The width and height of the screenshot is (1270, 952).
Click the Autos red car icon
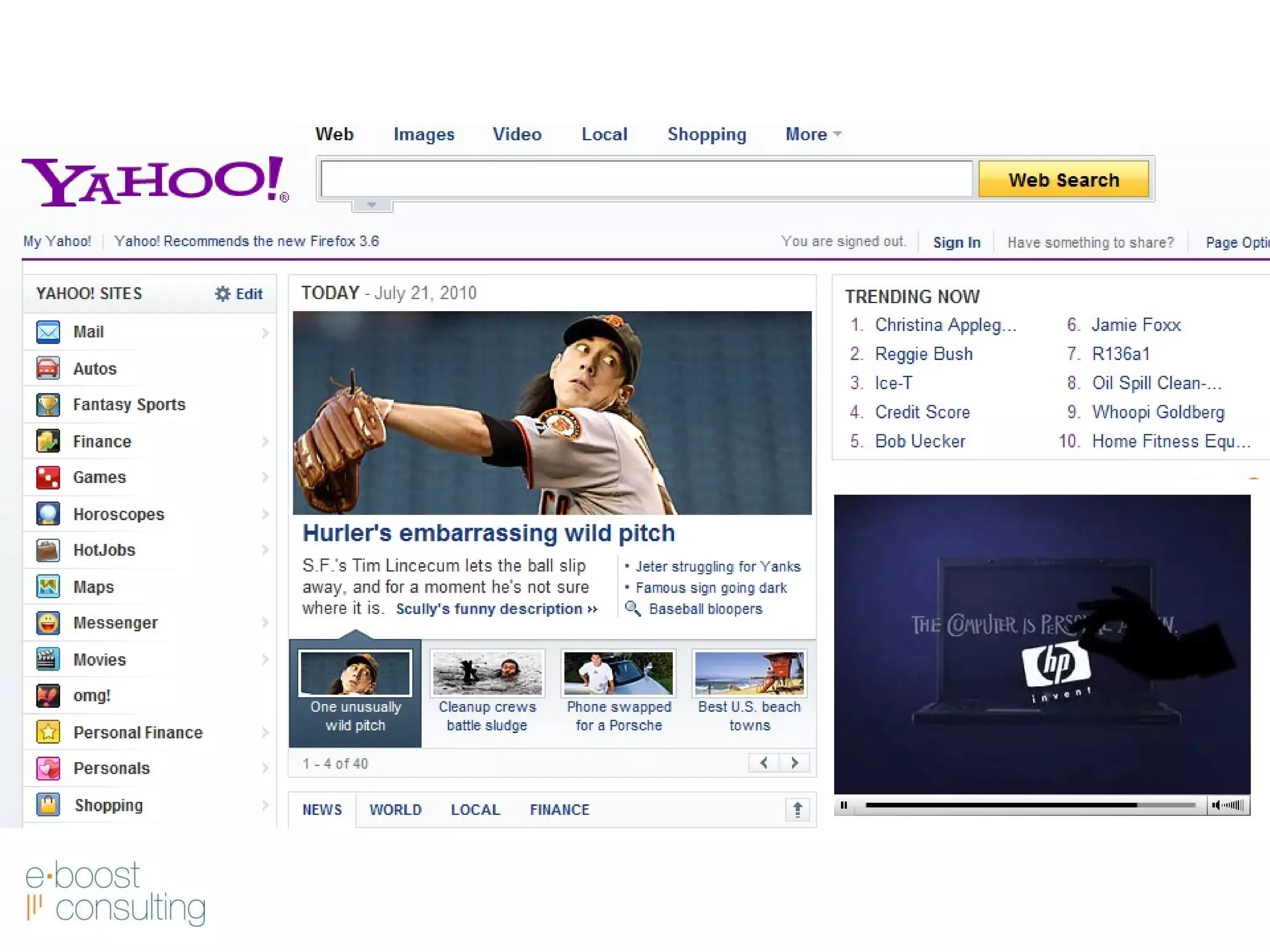(48, 368)
